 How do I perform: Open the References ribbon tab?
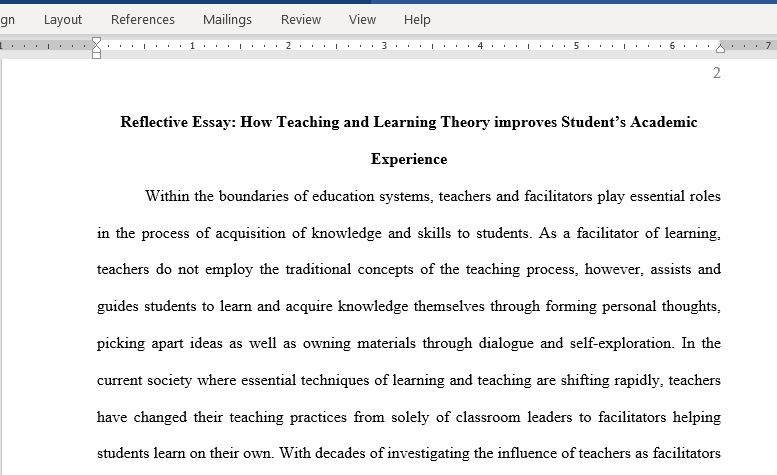(143, 20)
